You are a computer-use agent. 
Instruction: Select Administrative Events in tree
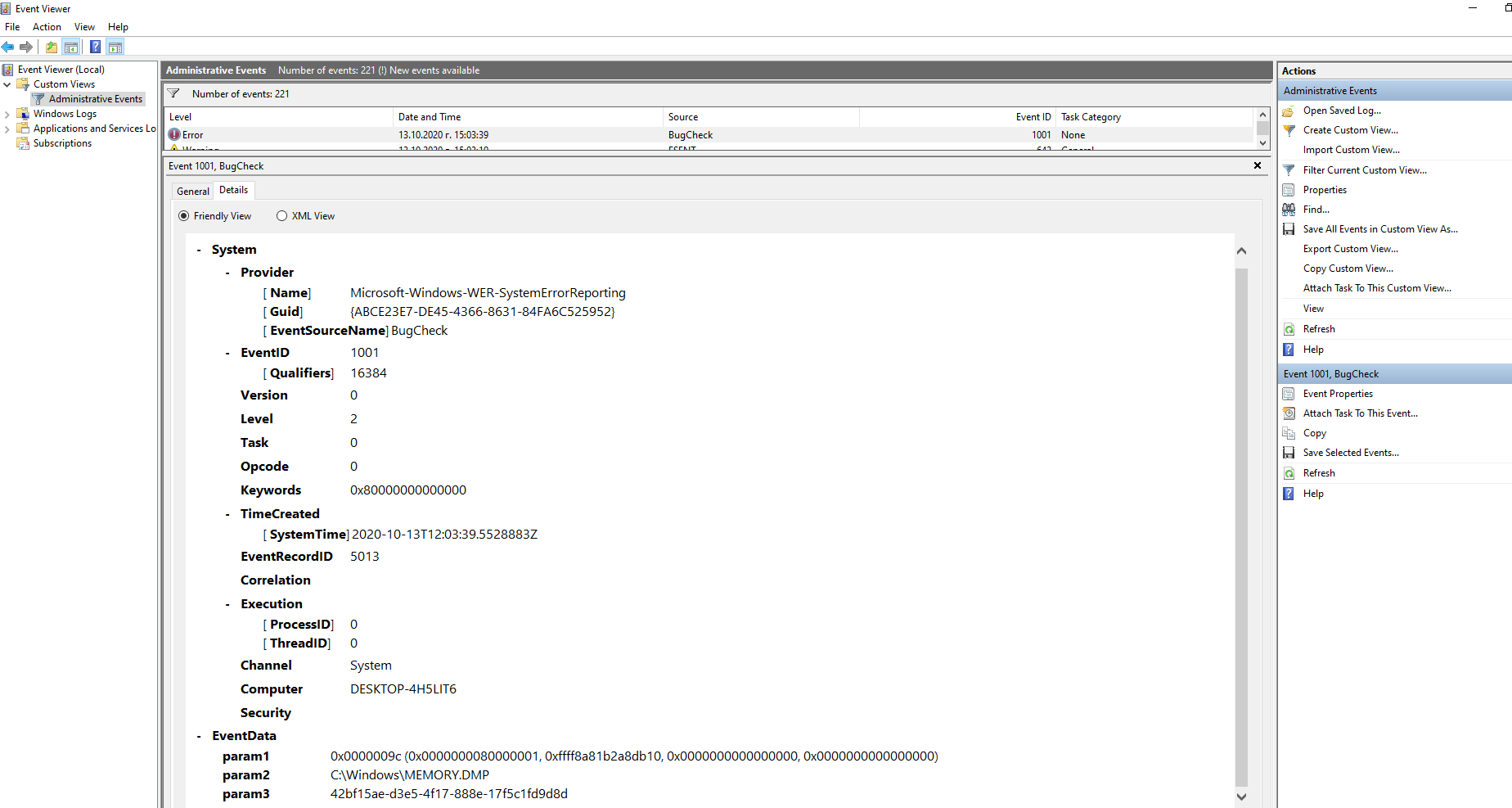coord(95,99)
